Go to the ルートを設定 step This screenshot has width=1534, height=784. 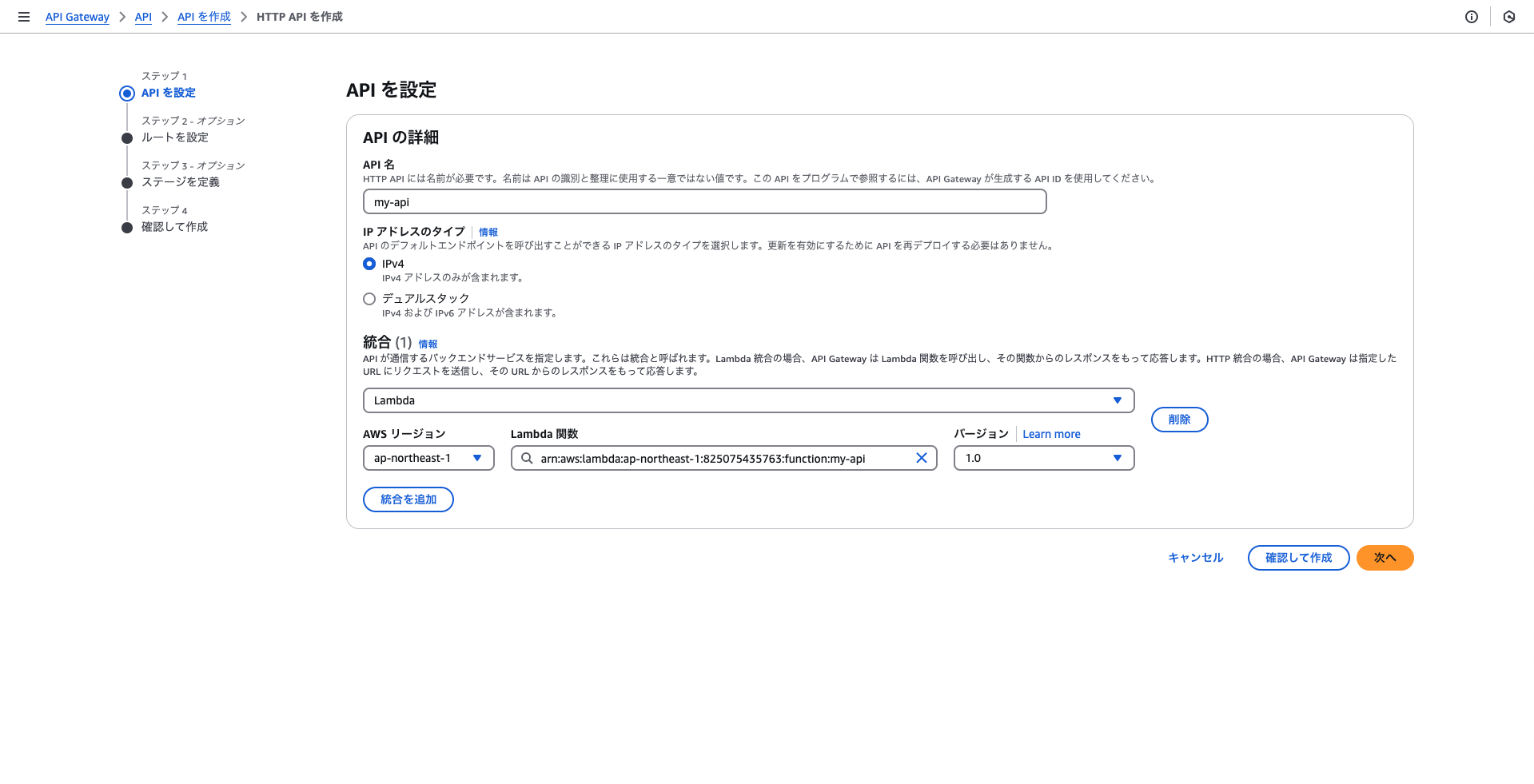click(x=174, y=137)
